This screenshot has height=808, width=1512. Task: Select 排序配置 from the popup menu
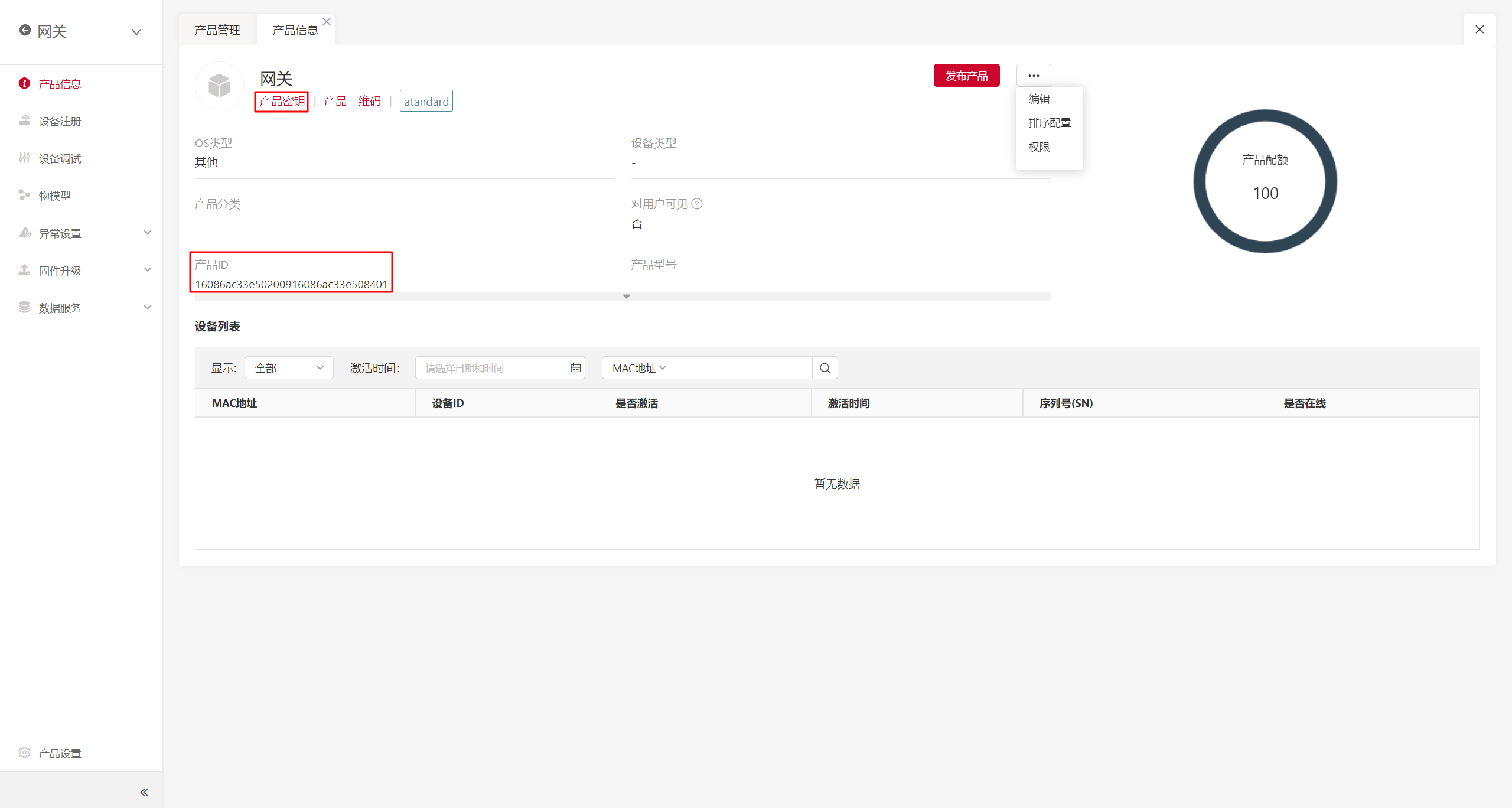pyautogui.click(x=1049, y=123)
